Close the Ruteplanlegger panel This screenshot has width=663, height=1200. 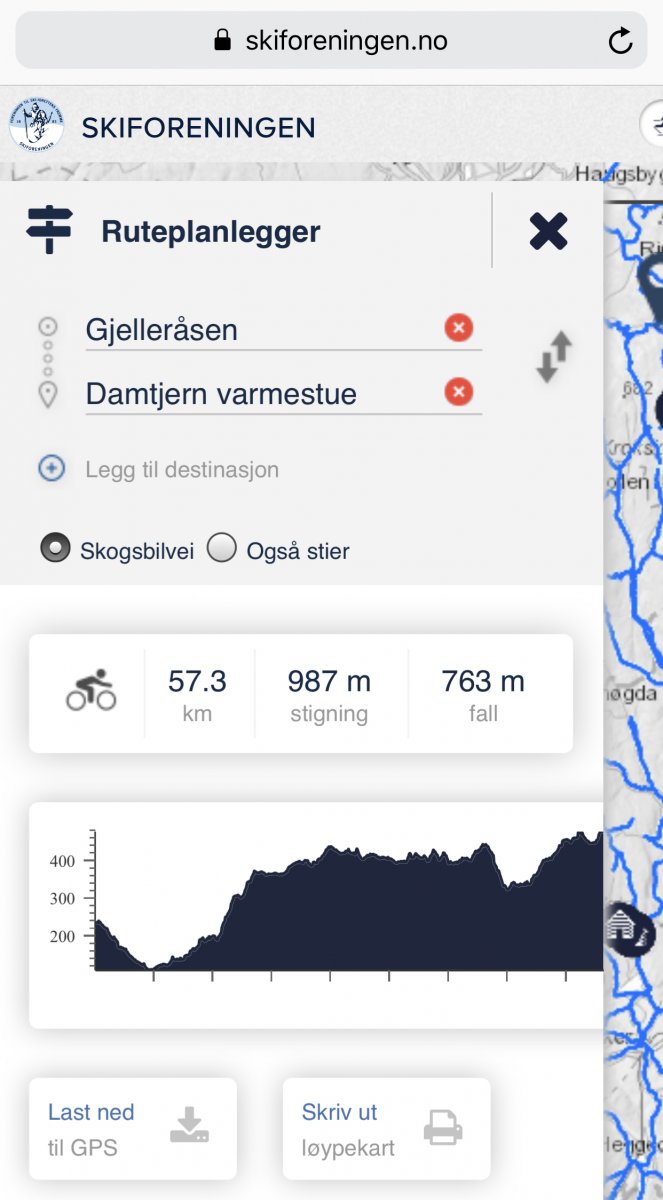(548, 232)
